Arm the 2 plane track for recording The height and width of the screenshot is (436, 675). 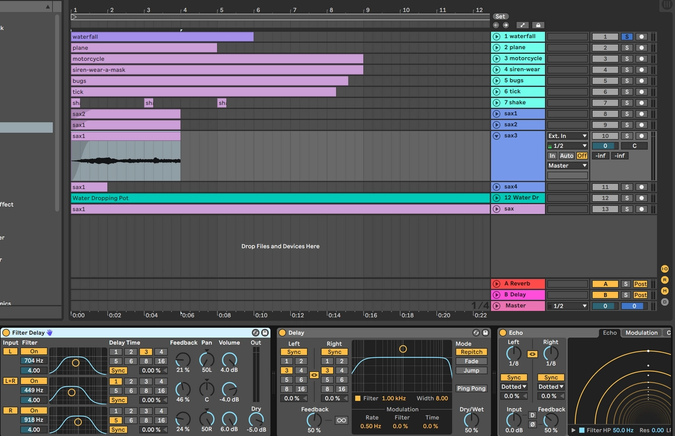[642, 47]
